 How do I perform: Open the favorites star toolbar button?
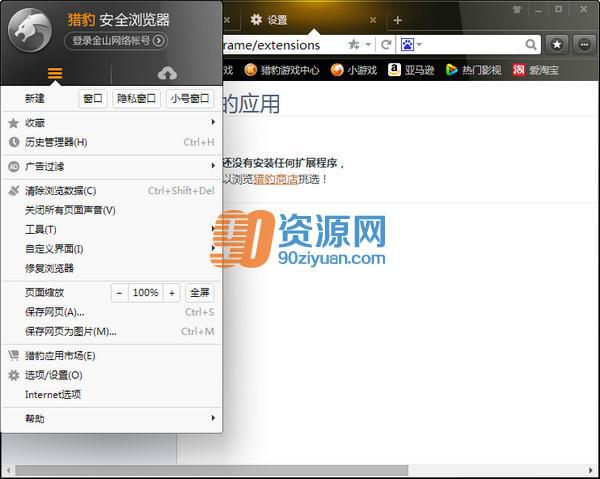[557, 45]
